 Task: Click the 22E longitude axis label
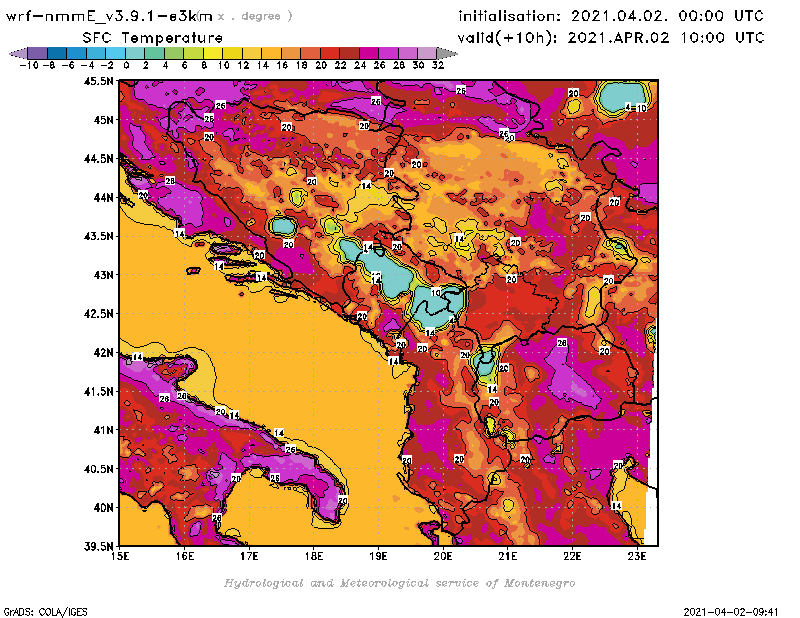(572, 556)
